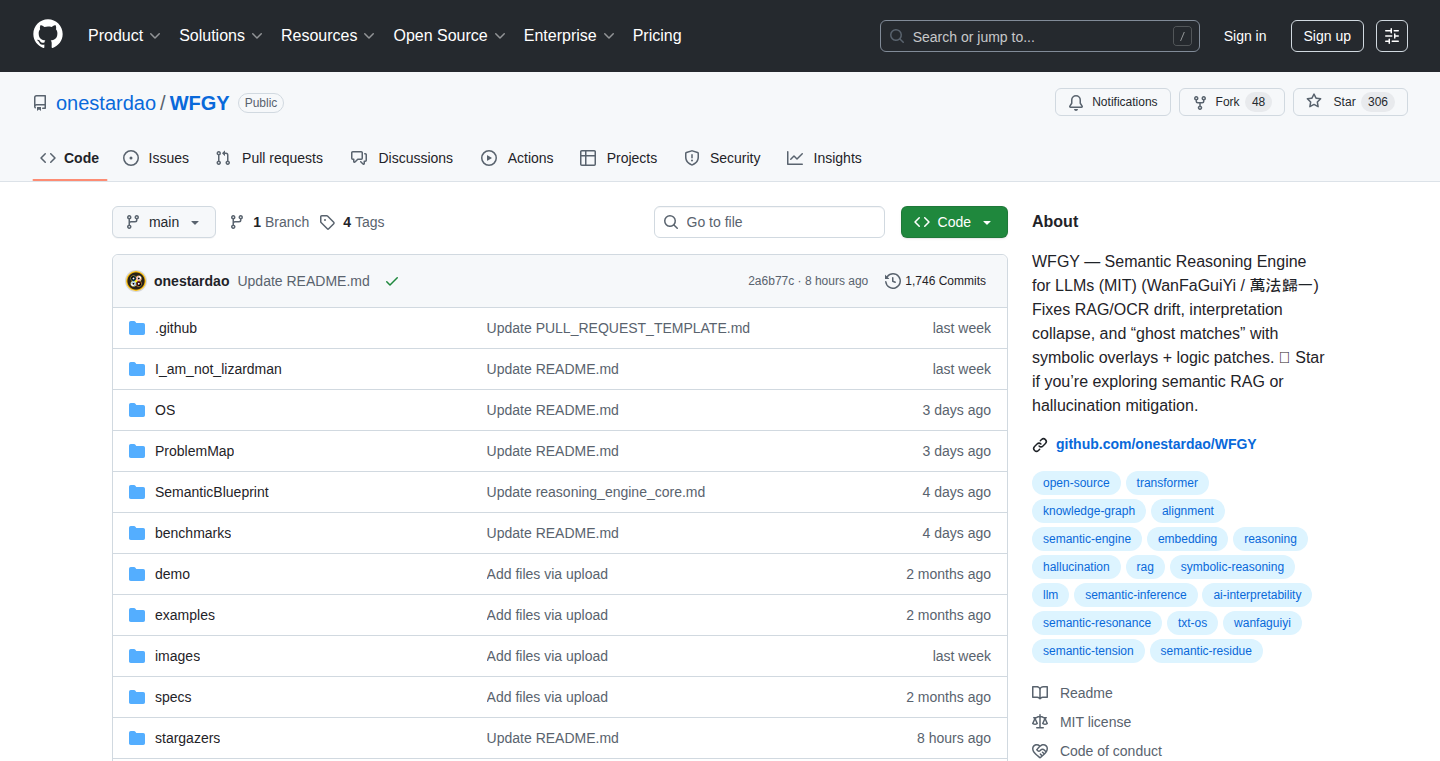Open the Actions tab

pos(517,158)
